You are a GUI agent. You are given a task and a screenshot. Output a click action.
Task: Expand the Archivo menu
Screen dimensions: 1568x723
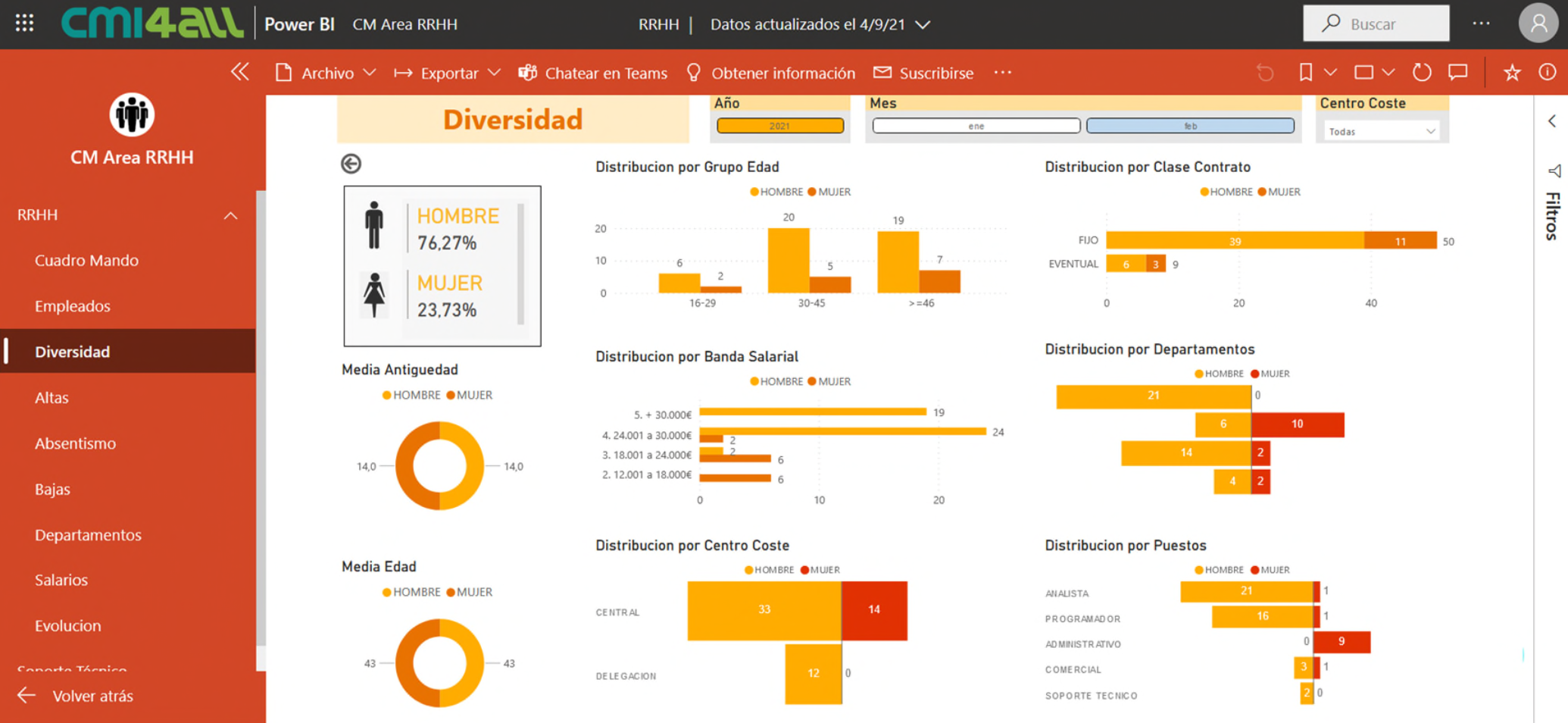(326, 73)
